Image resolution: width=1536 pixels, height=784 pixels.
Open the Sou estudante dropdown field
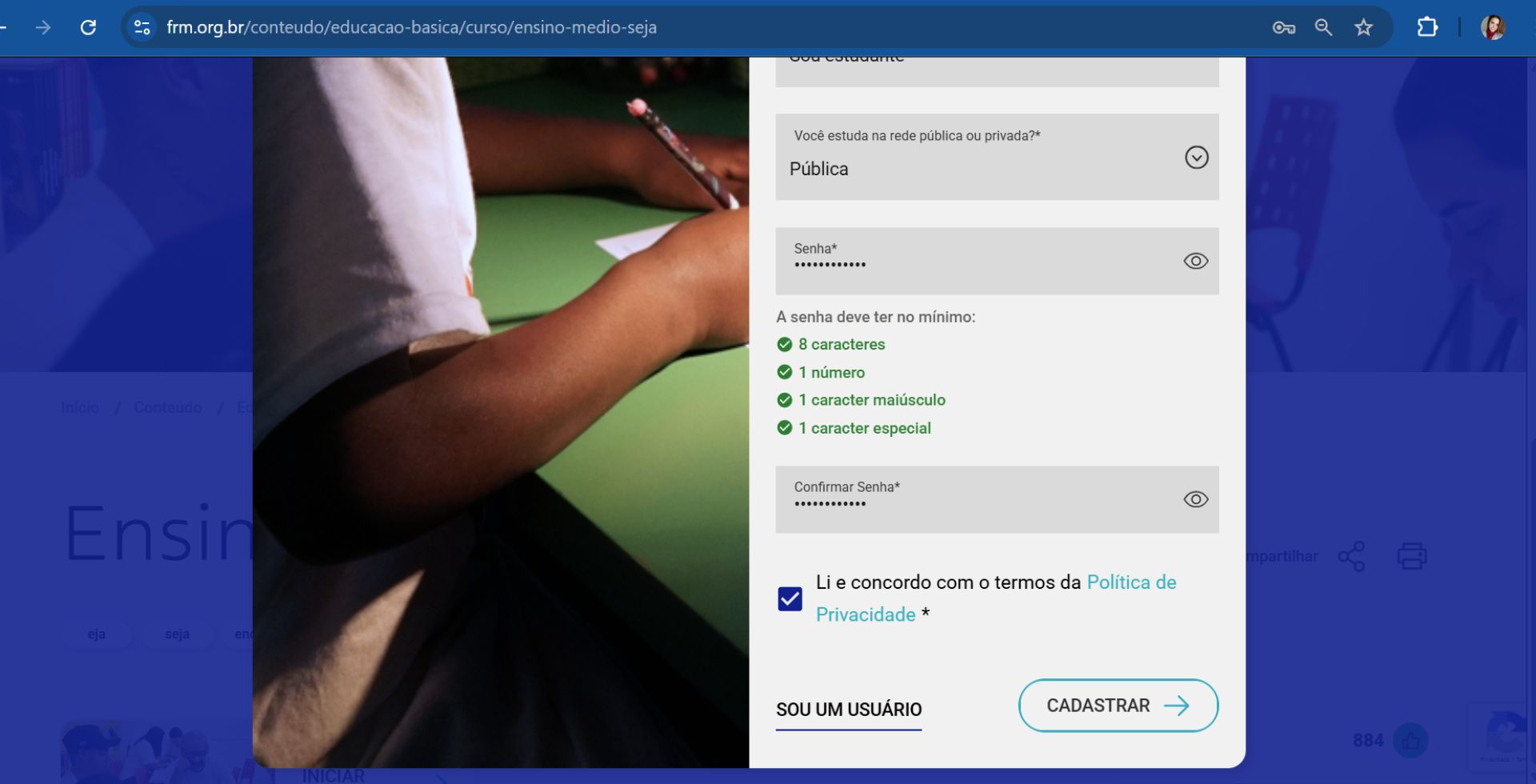point(997,71)
